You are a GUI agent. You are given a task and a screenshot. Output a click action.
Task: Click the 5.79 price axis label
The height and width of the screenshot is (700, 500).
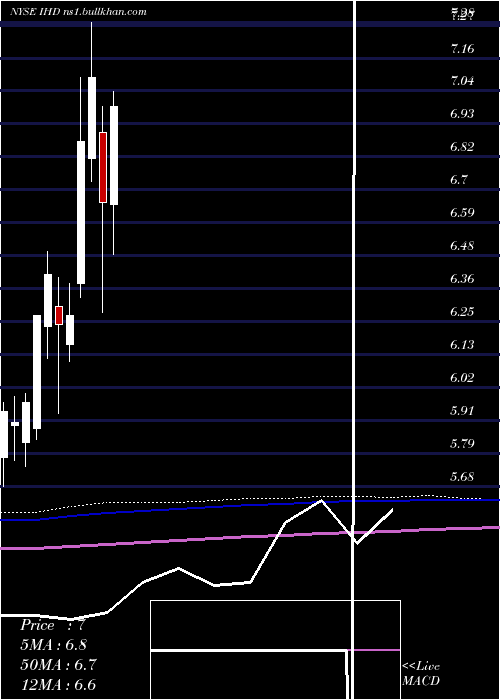pyautogui.click(x=462, y=444)
